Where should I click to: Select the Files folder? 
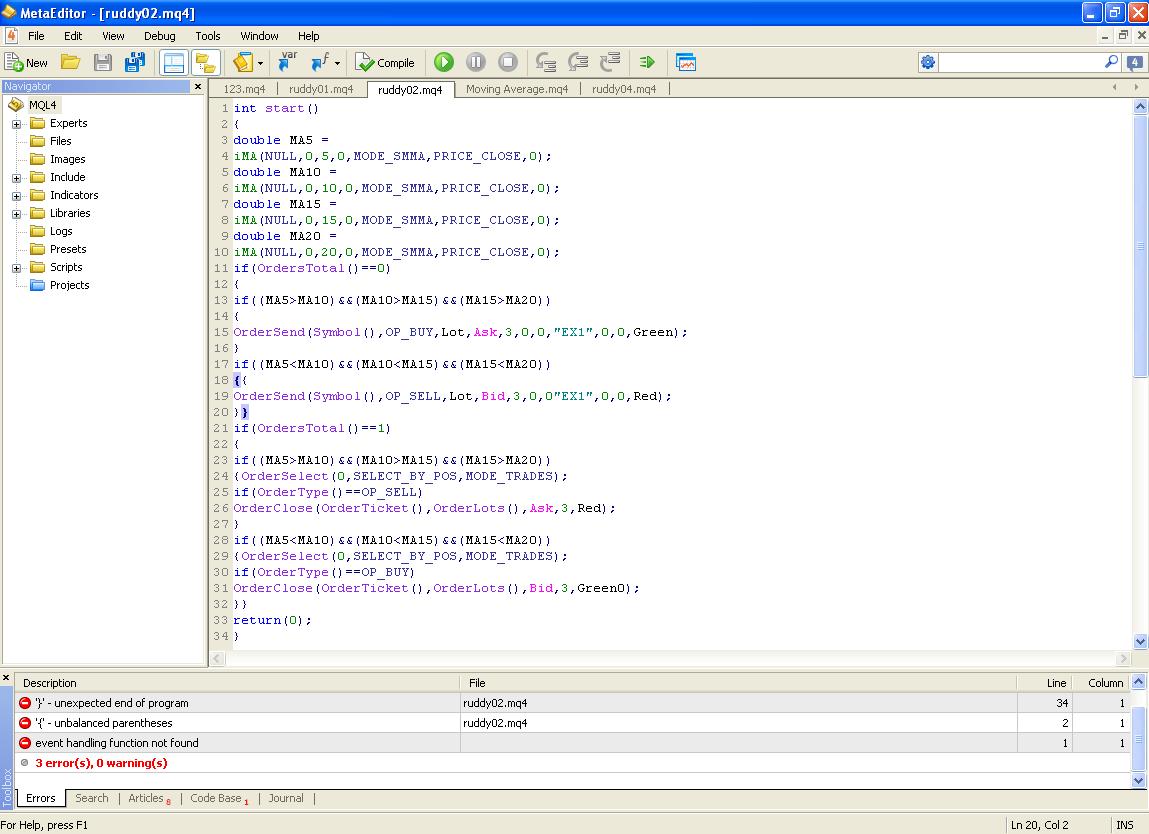tap(60, 141)
